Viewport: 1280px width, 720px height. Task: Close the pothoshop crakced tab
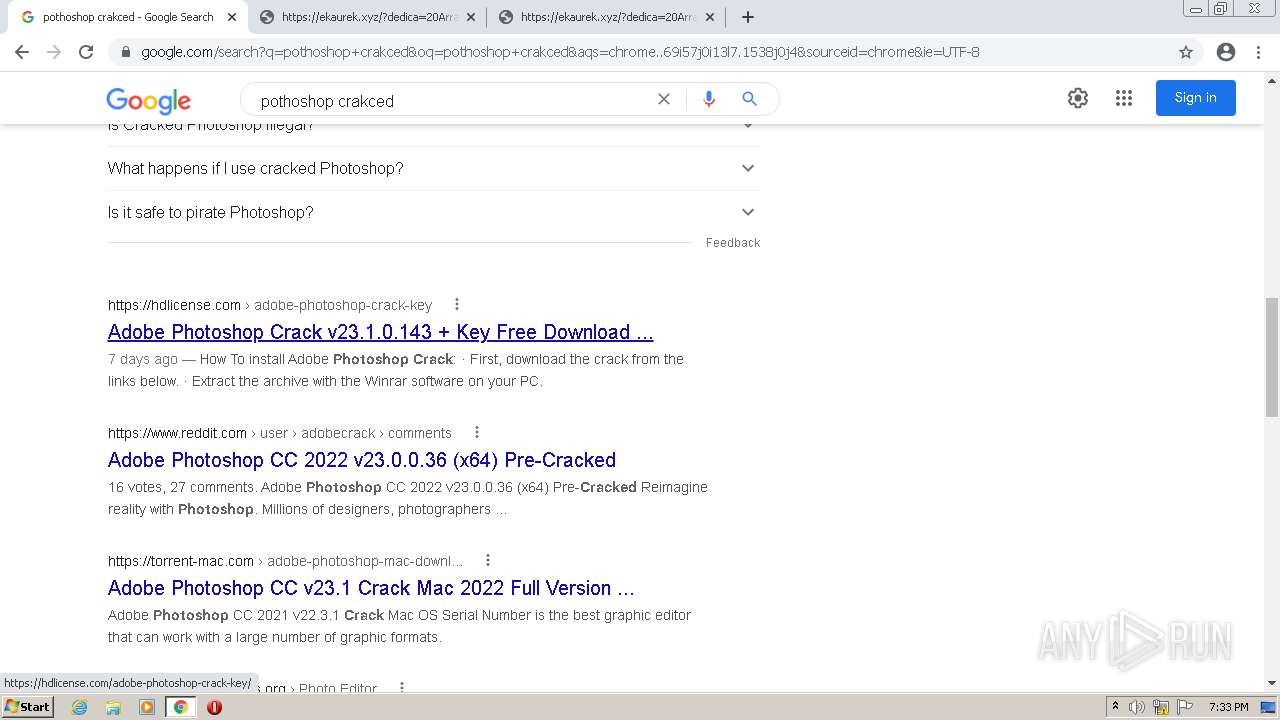click(231, 17)
